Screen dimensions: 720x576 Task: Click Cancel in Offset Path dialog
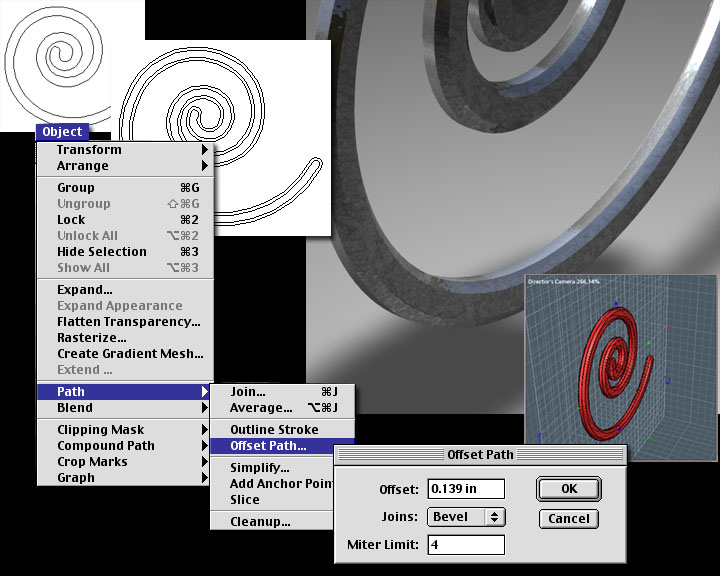point(568,519)
